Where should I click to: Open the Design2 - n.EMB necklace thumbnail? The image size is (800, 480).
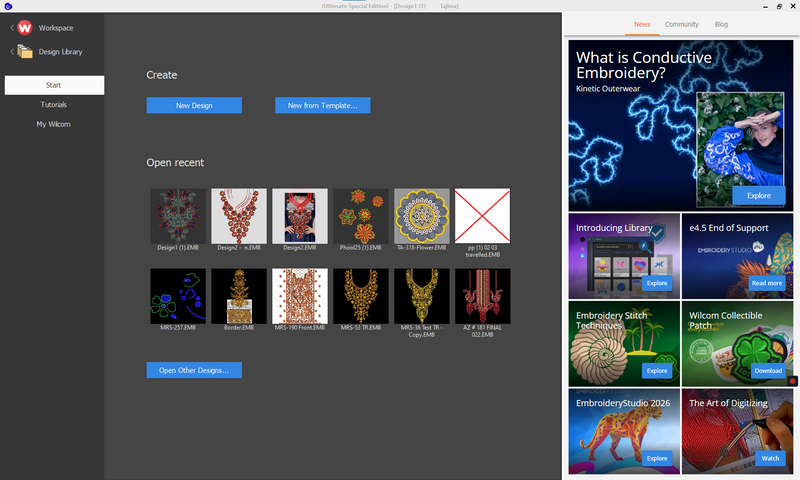click(x=239, y=216)
